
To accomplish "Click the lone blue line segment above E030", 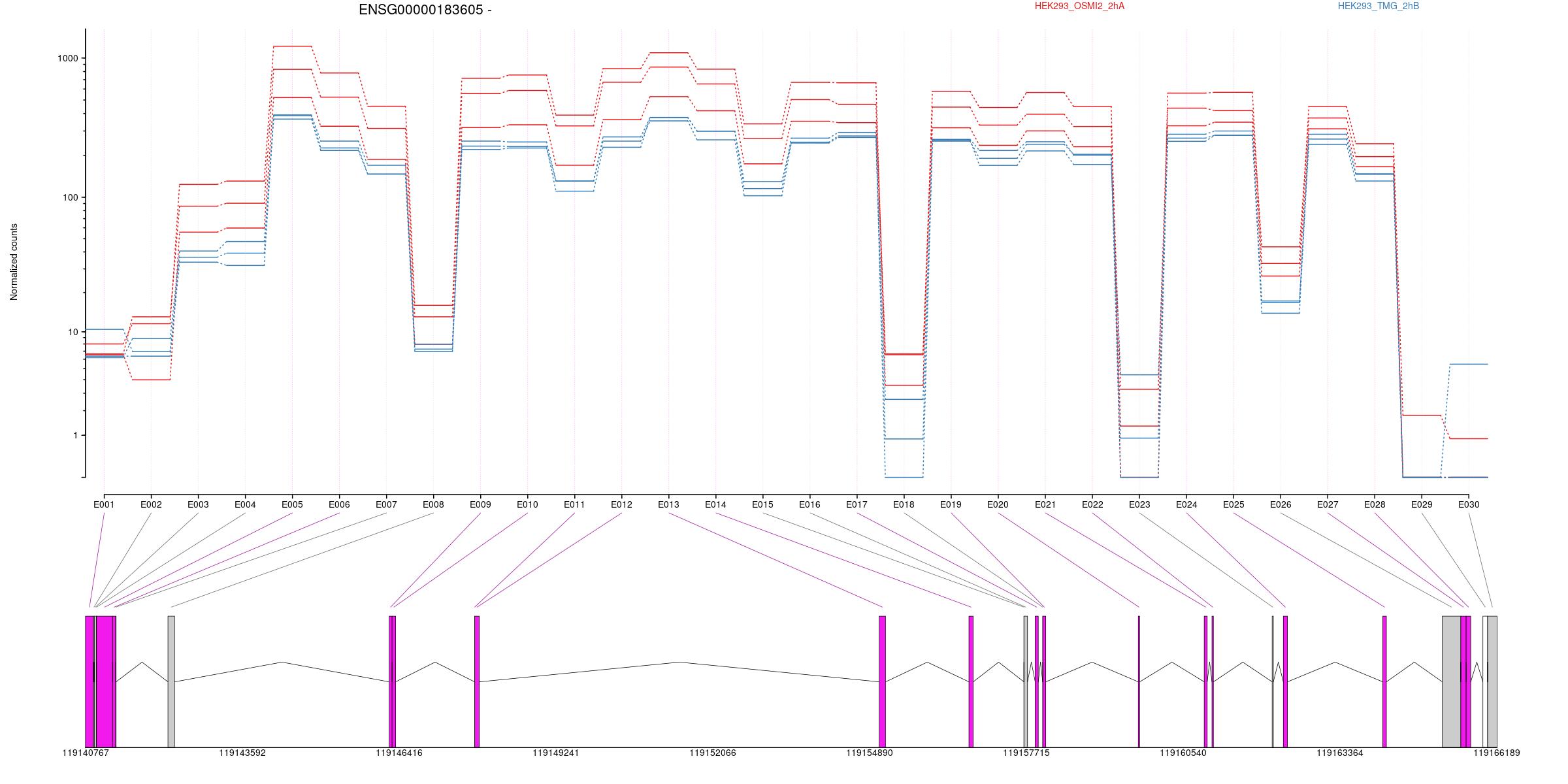I will point(1469,364).
